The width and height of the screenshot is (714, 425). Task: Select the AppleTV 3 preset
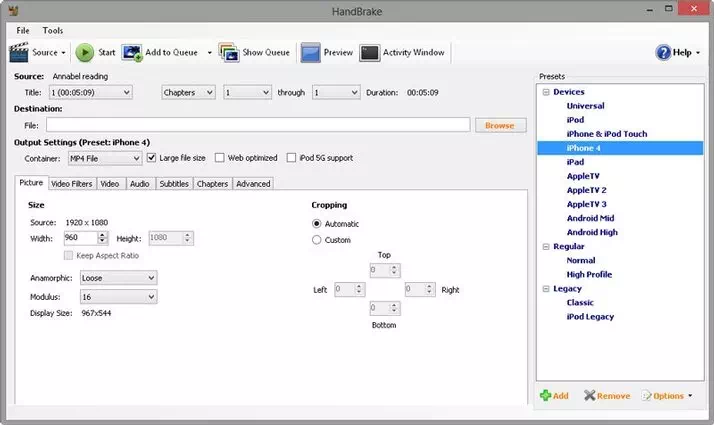pyautogui.click(x=586, y=204)
